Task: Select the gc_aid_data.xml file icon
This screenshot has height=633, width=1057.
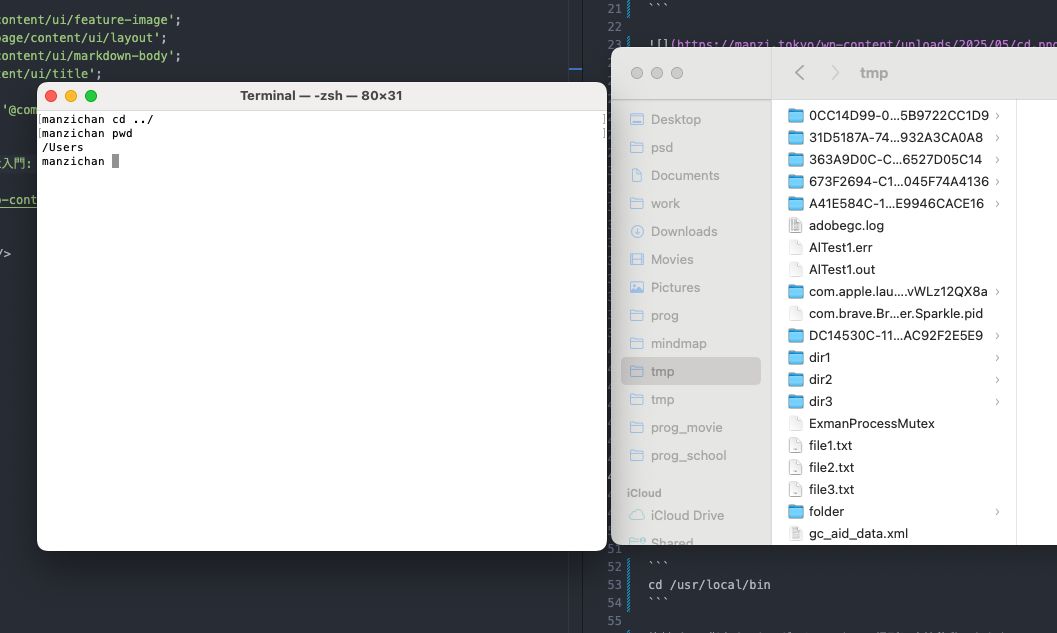Action: click(x=796, y=533)
